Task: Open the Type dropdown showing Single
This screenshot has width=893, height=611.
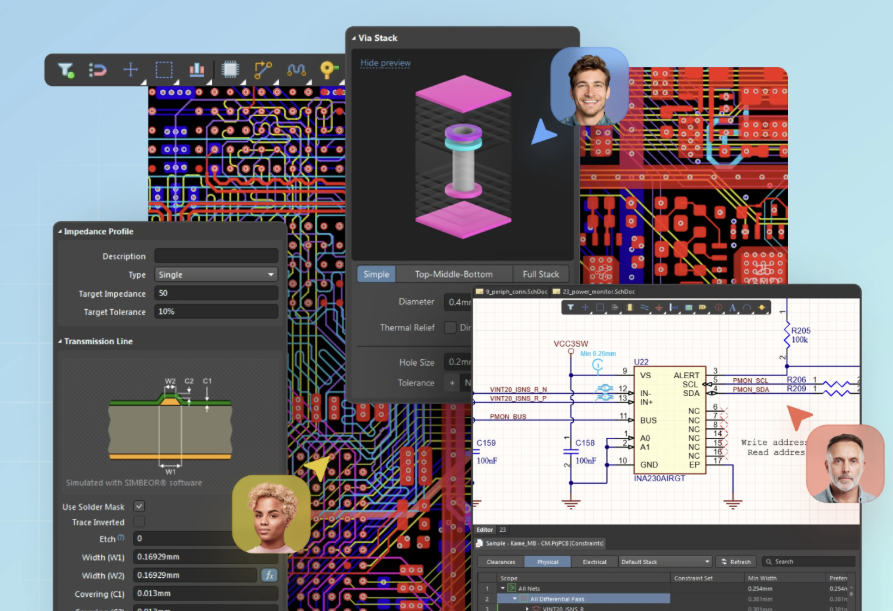Action: click(x=216, y=274)
